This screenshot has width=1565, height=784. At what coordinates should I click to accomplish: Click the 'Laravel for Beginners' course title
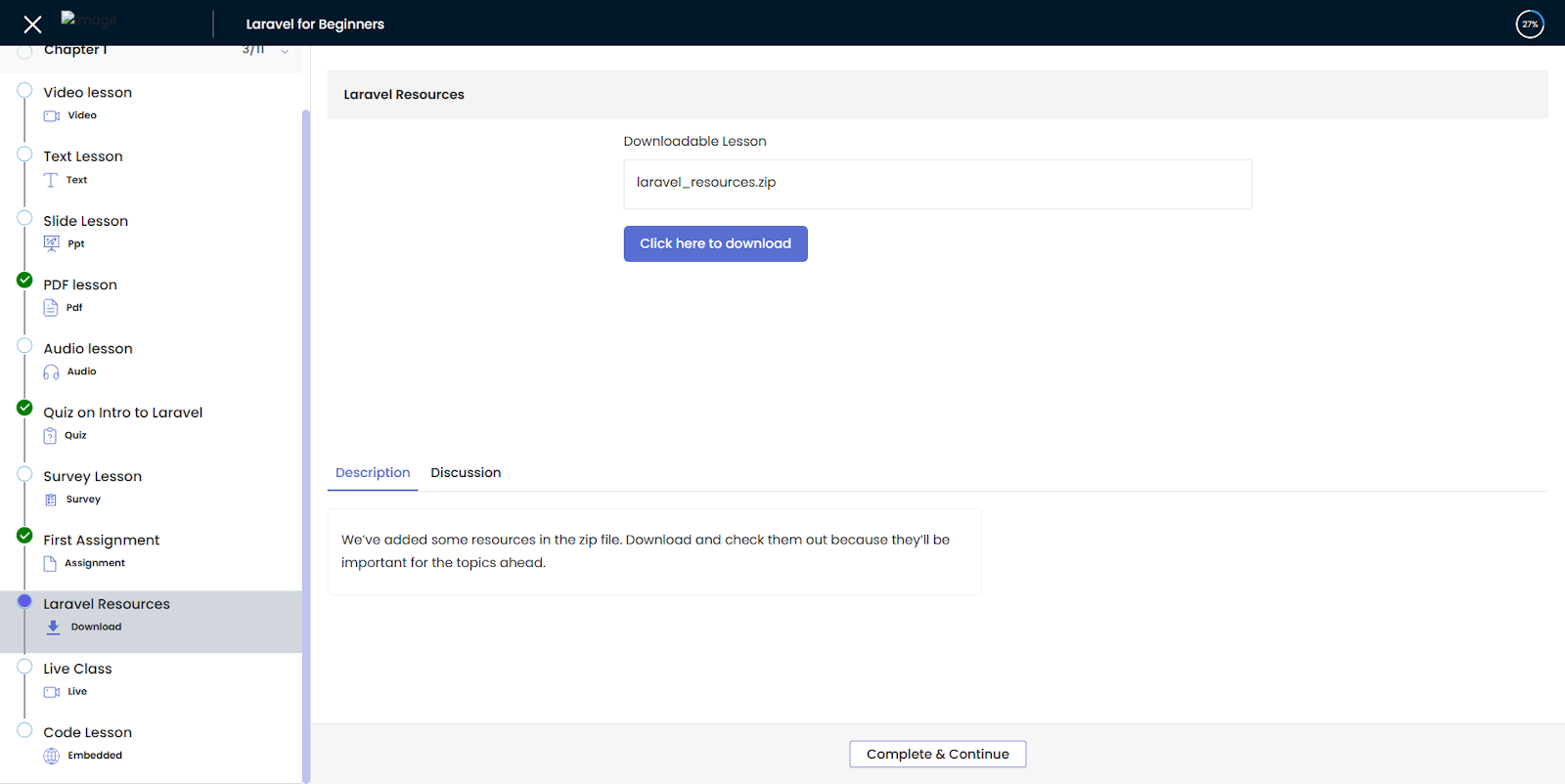315,24
